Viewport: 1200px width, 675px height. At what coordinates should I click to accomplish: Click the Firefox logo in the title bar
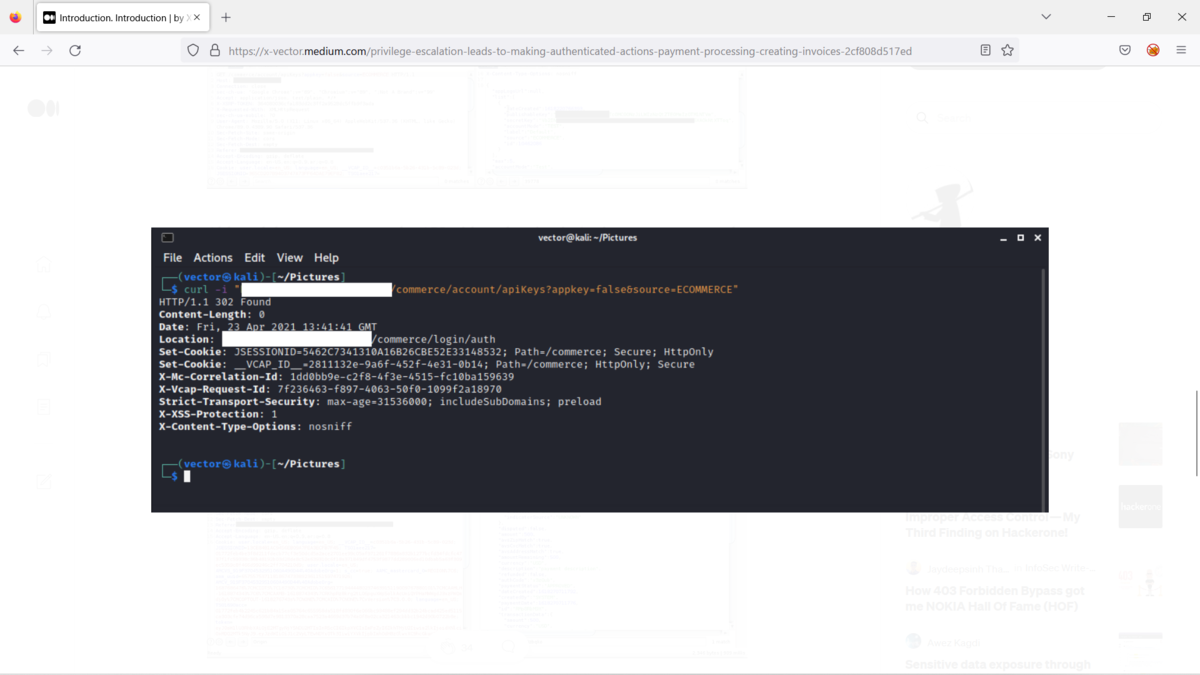[x=15, y=17]
